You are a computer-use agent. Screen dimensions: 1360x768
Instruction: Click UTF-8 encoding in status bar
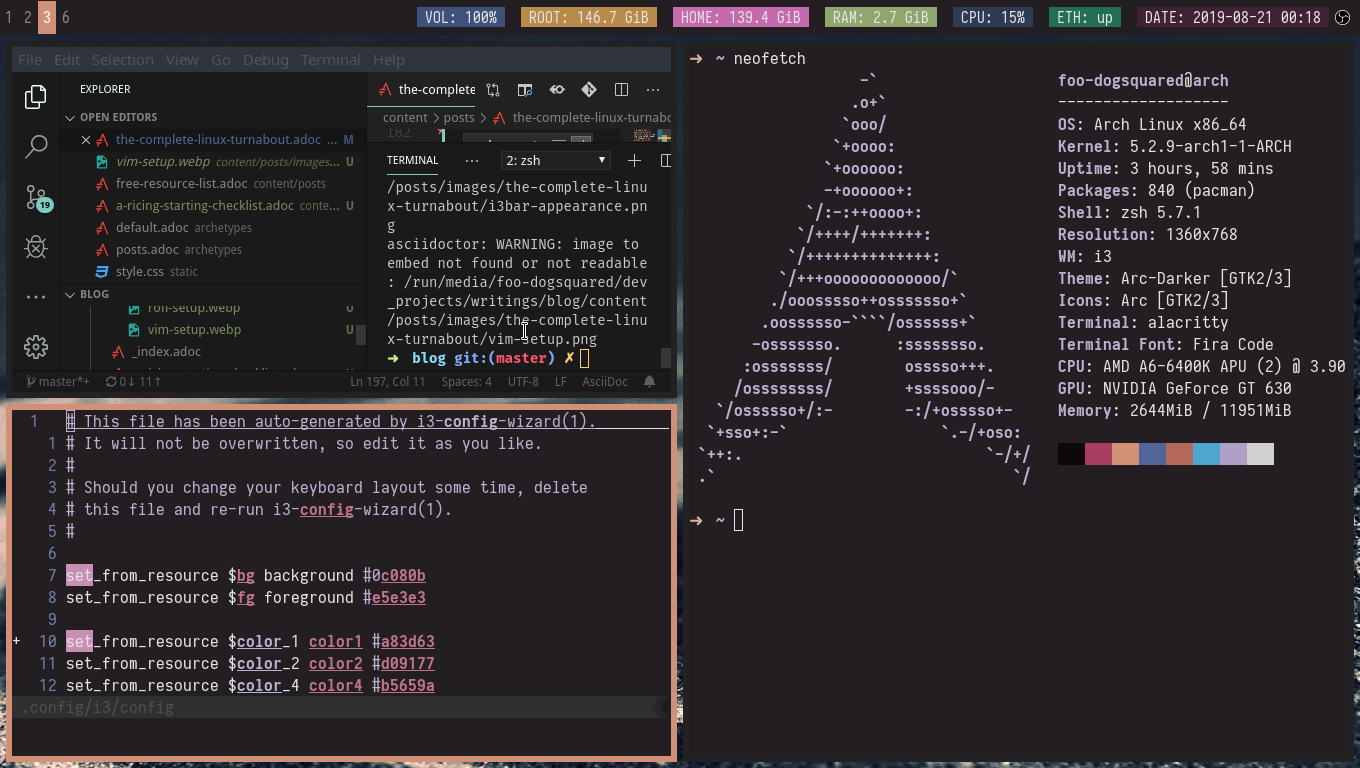[523, 381]
